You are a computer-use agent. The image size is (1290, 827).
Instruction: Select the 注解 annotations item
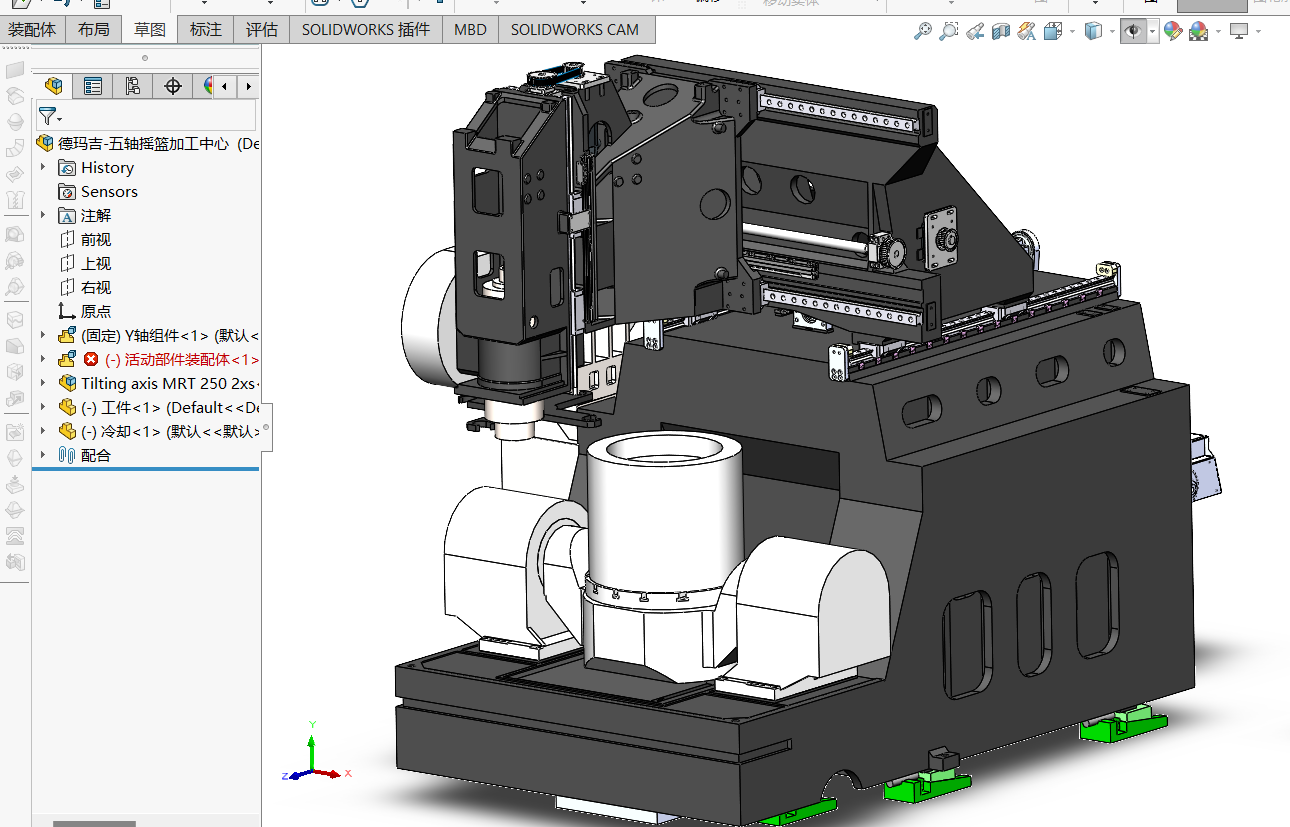pyautogui.click(x=96, y=216)
